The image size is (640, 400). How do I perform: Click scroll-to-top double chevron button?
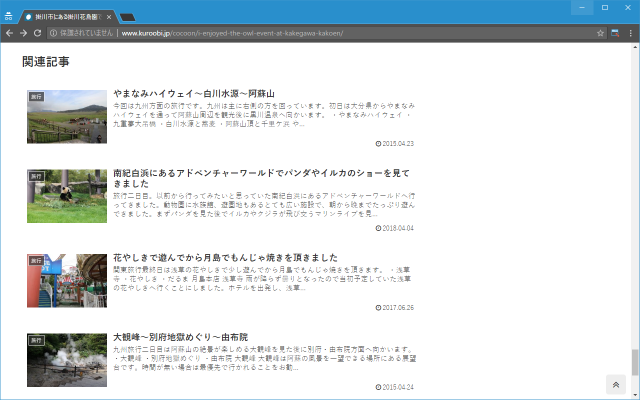pos(616,384)
